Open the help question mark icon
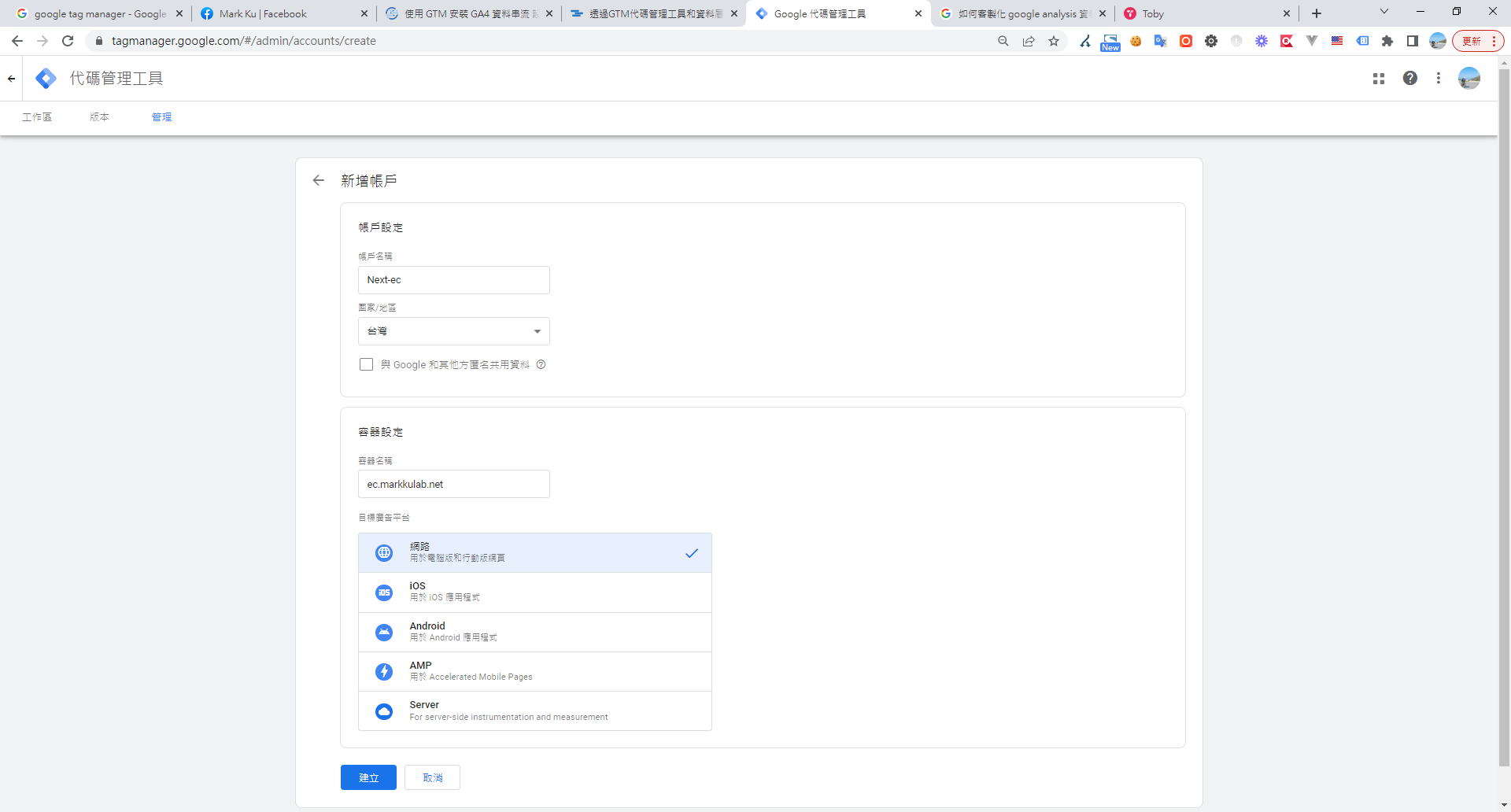 click(x=1409, y=78)
